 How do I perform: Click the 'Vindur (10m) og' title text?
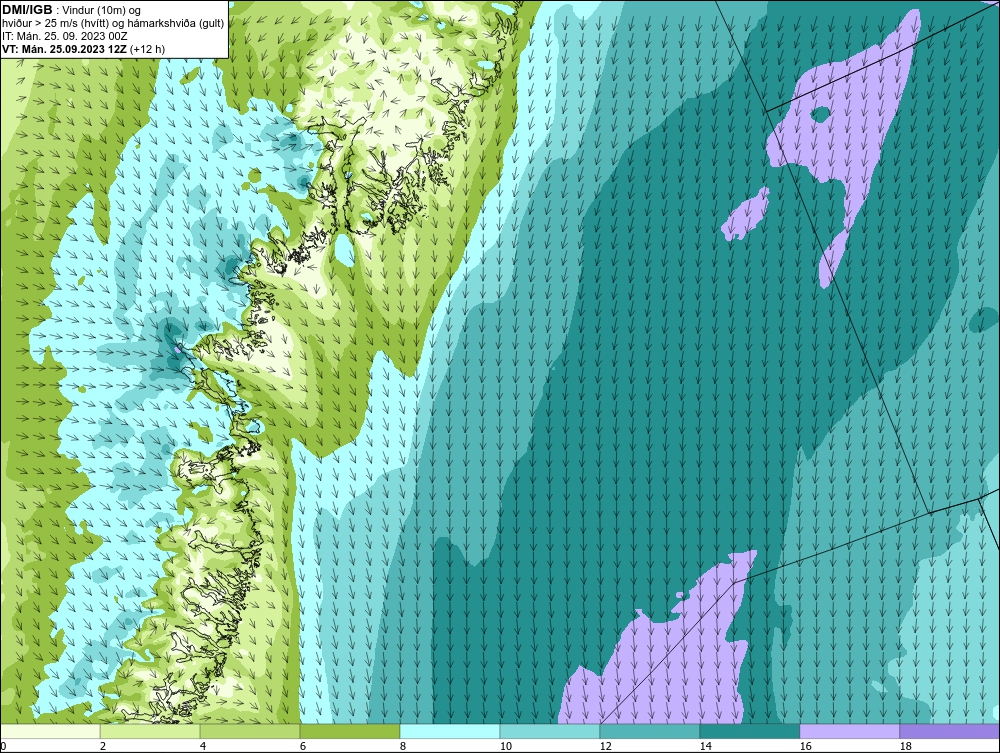103,10
